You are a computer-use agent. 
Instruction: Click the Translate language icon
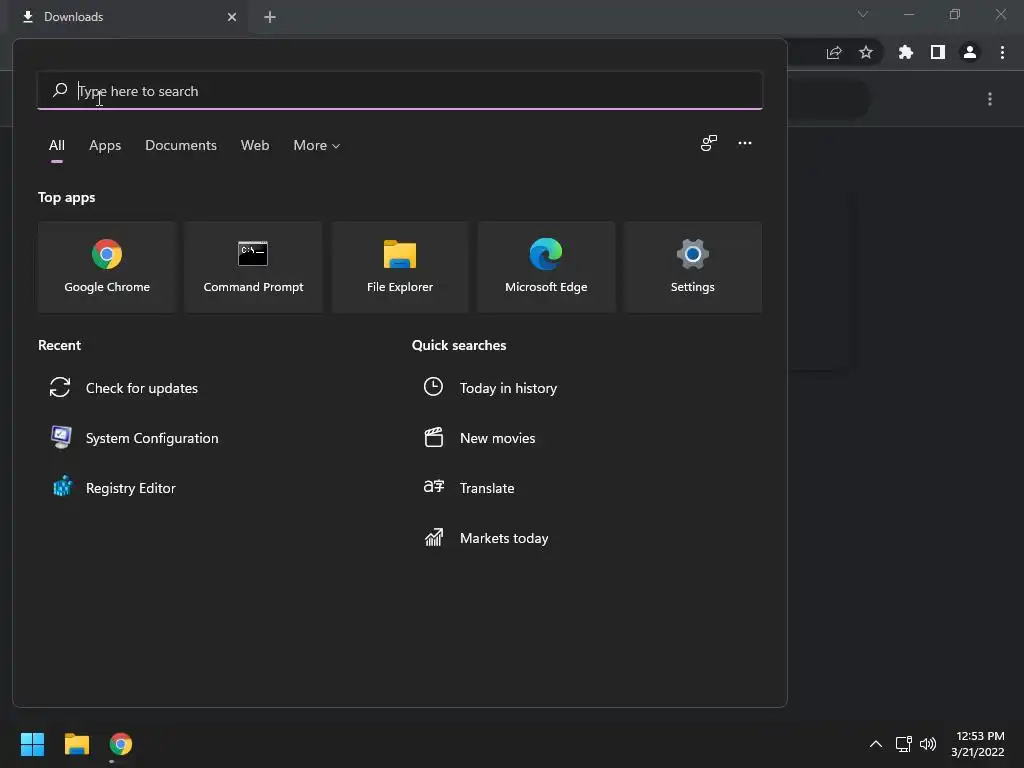tap(434, 487)
